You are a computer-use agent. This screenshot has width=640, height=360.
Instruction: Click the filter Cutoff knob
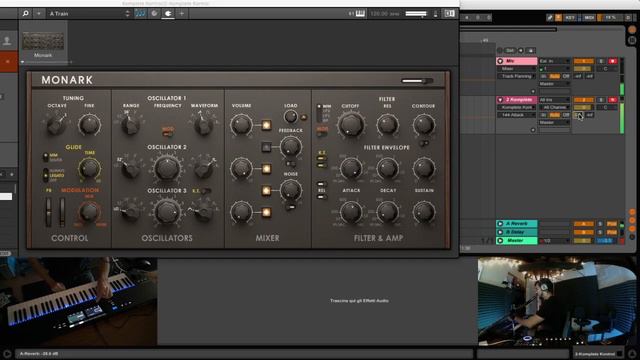tap(351, 124)
